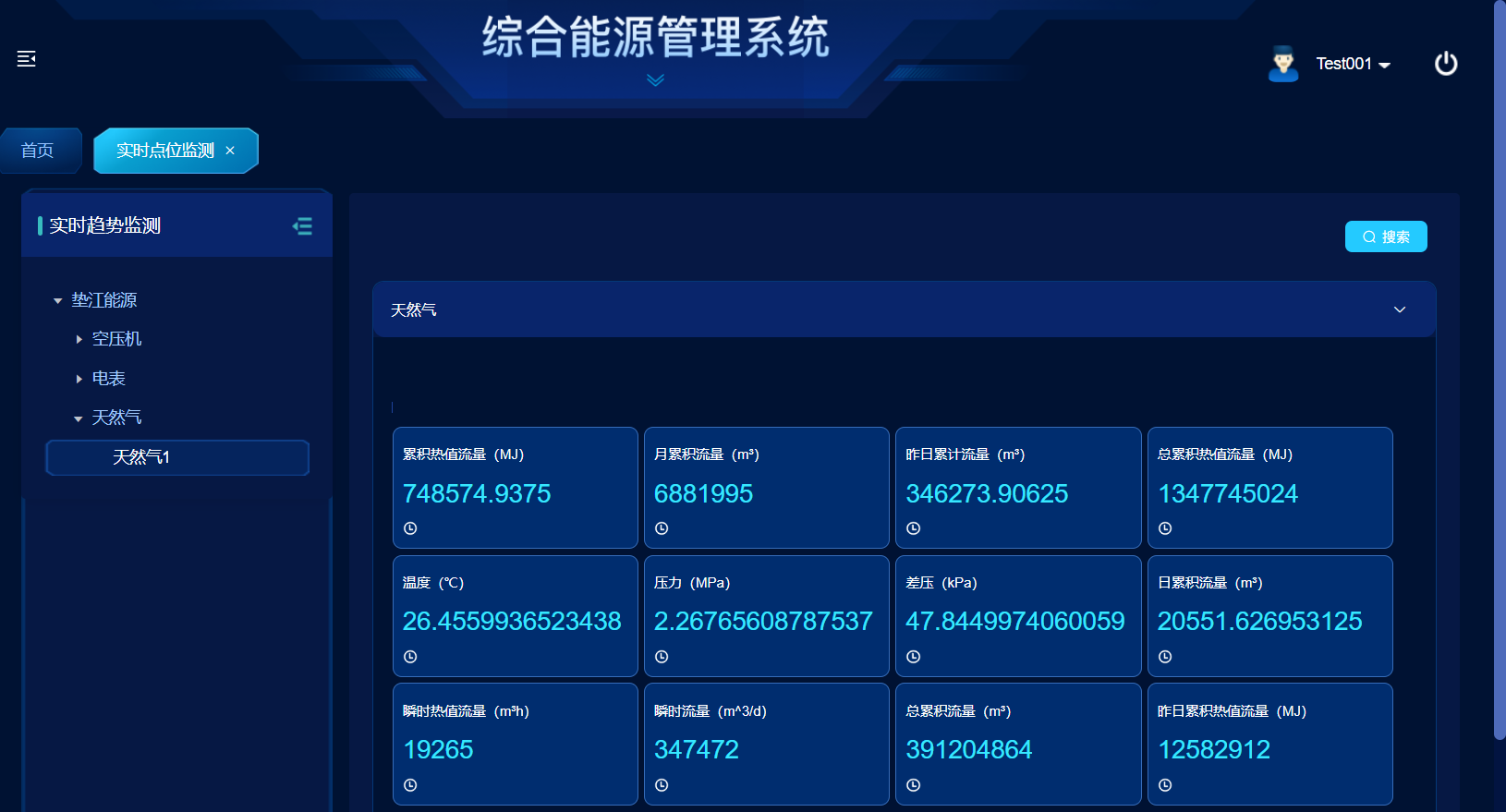Collapse the 天然气 section chevron
The image size is (1506, 812).
[1399, 309]
